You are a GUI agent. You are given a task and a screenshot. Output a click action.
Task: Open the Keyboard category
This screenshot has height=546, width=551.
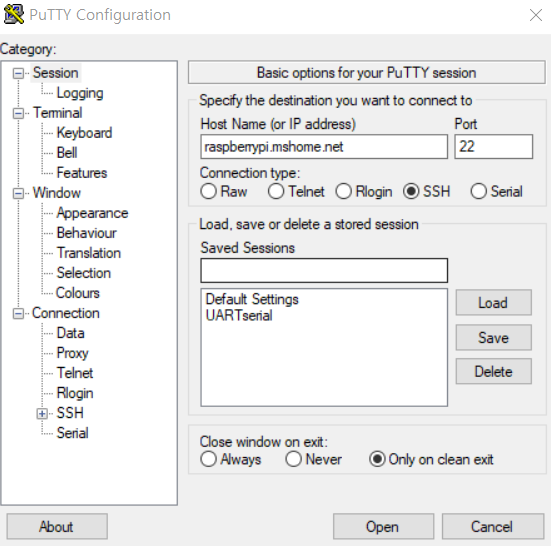click(84, 133)
